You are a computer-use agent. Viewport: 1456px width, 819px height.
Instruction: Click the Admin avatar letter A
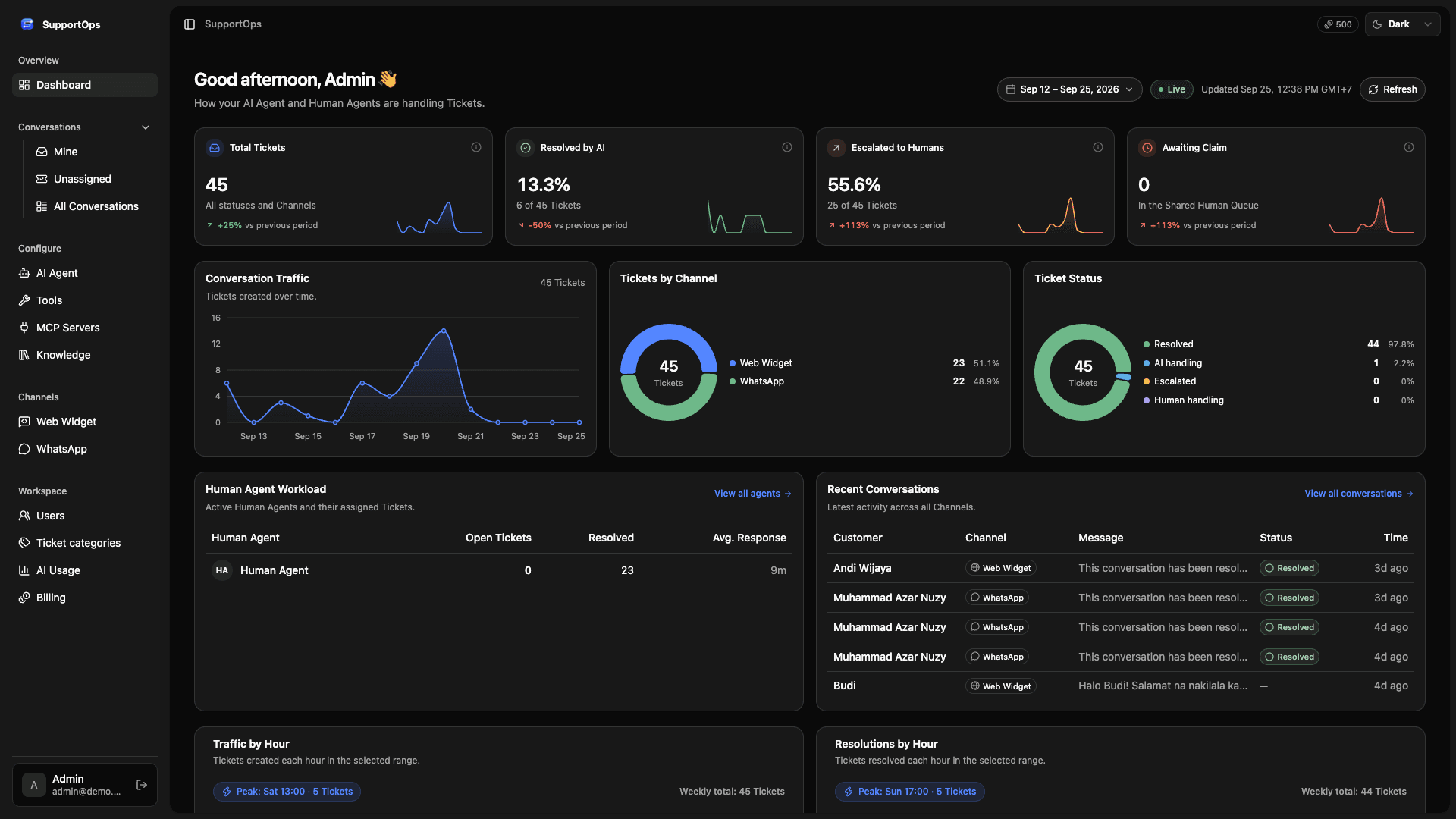pos(34,785)
